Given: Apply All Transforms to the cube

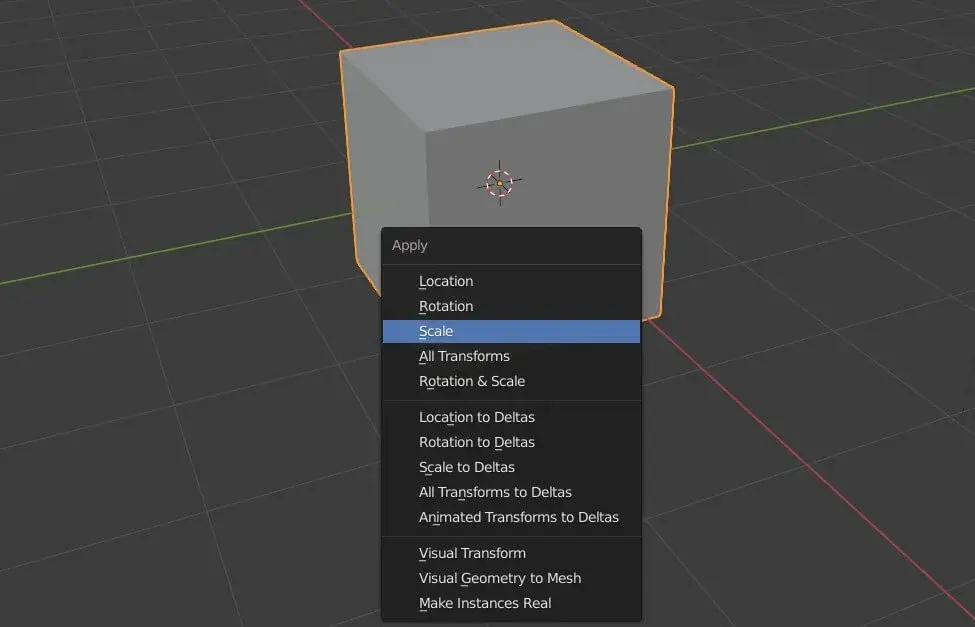Looking at the screenshot, I should (511, 356).
